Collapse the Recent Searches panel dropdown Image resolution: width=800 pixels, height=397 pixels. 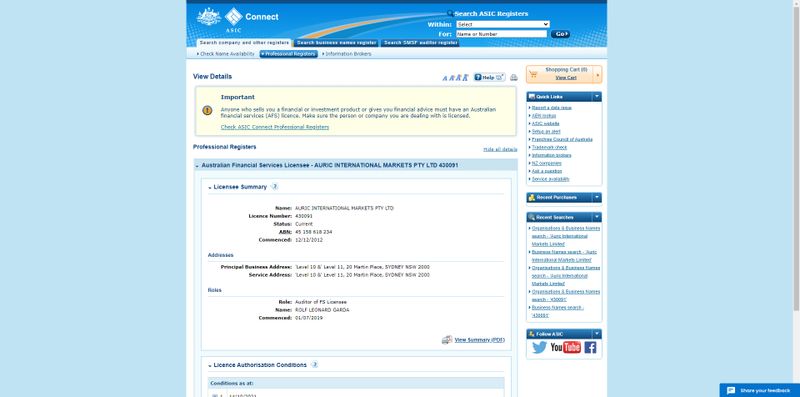pyautogui.click(x=596, y=217)
